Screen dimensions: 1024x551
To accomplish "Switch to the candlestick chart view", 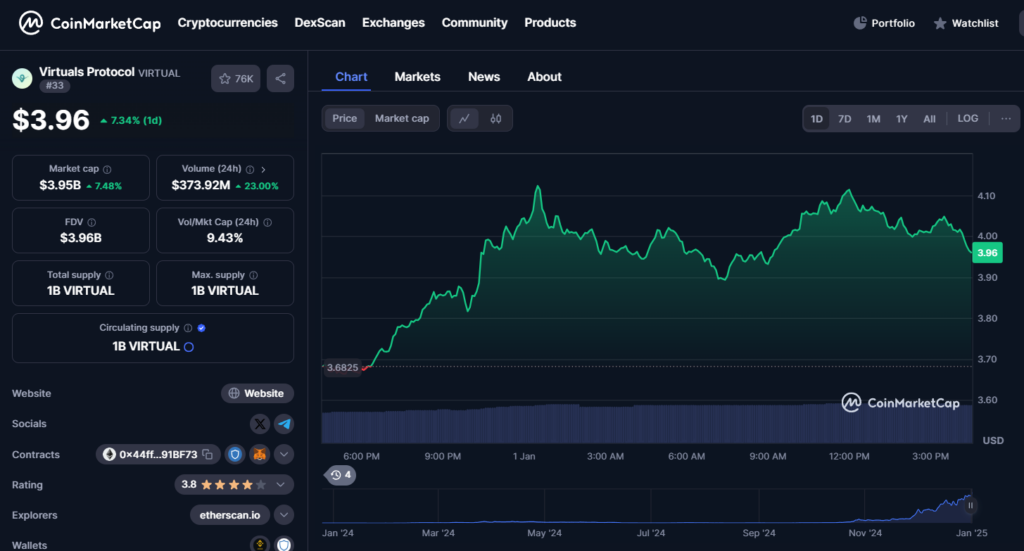I will coord(496,118).
